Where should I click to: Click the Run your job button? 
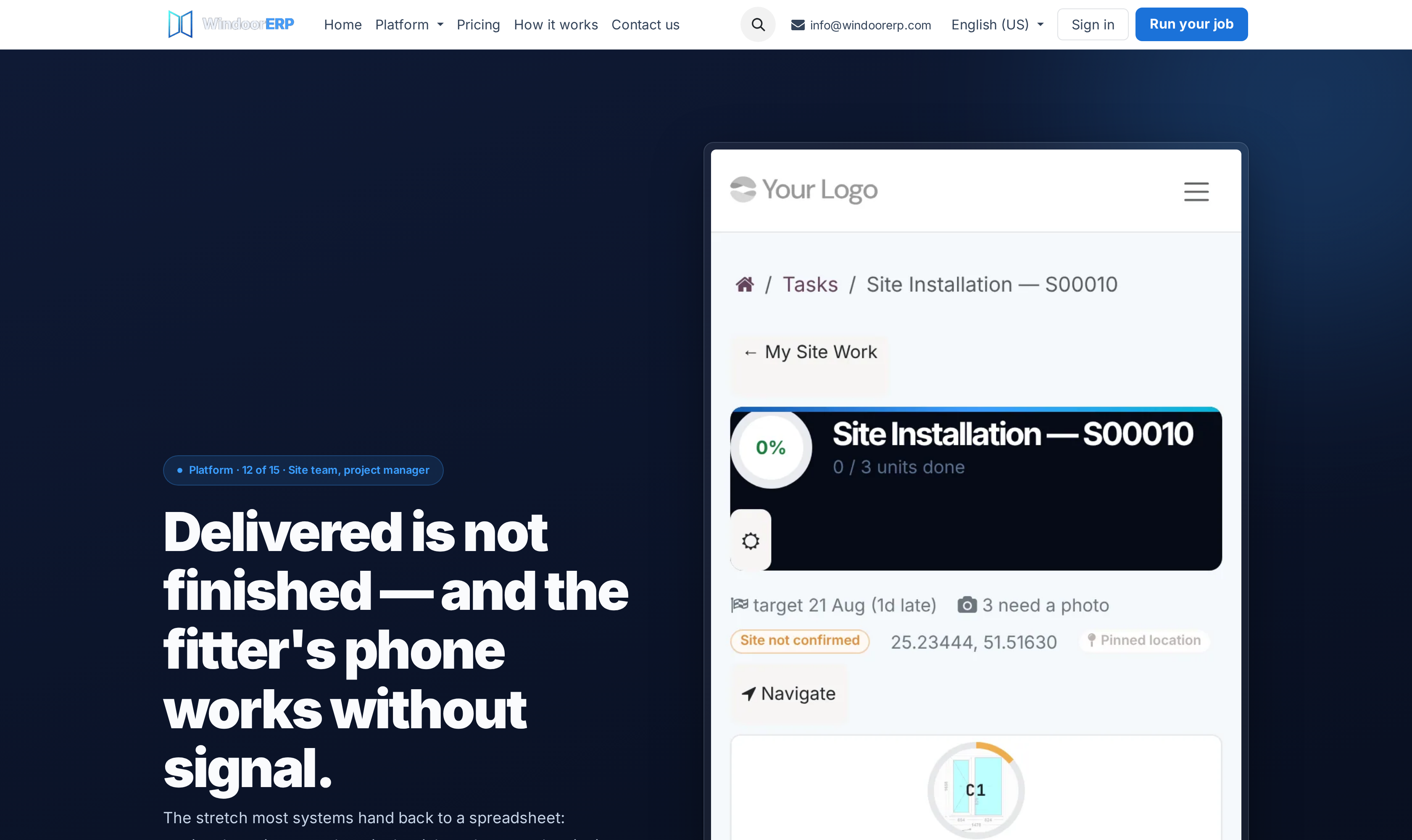1191,24
